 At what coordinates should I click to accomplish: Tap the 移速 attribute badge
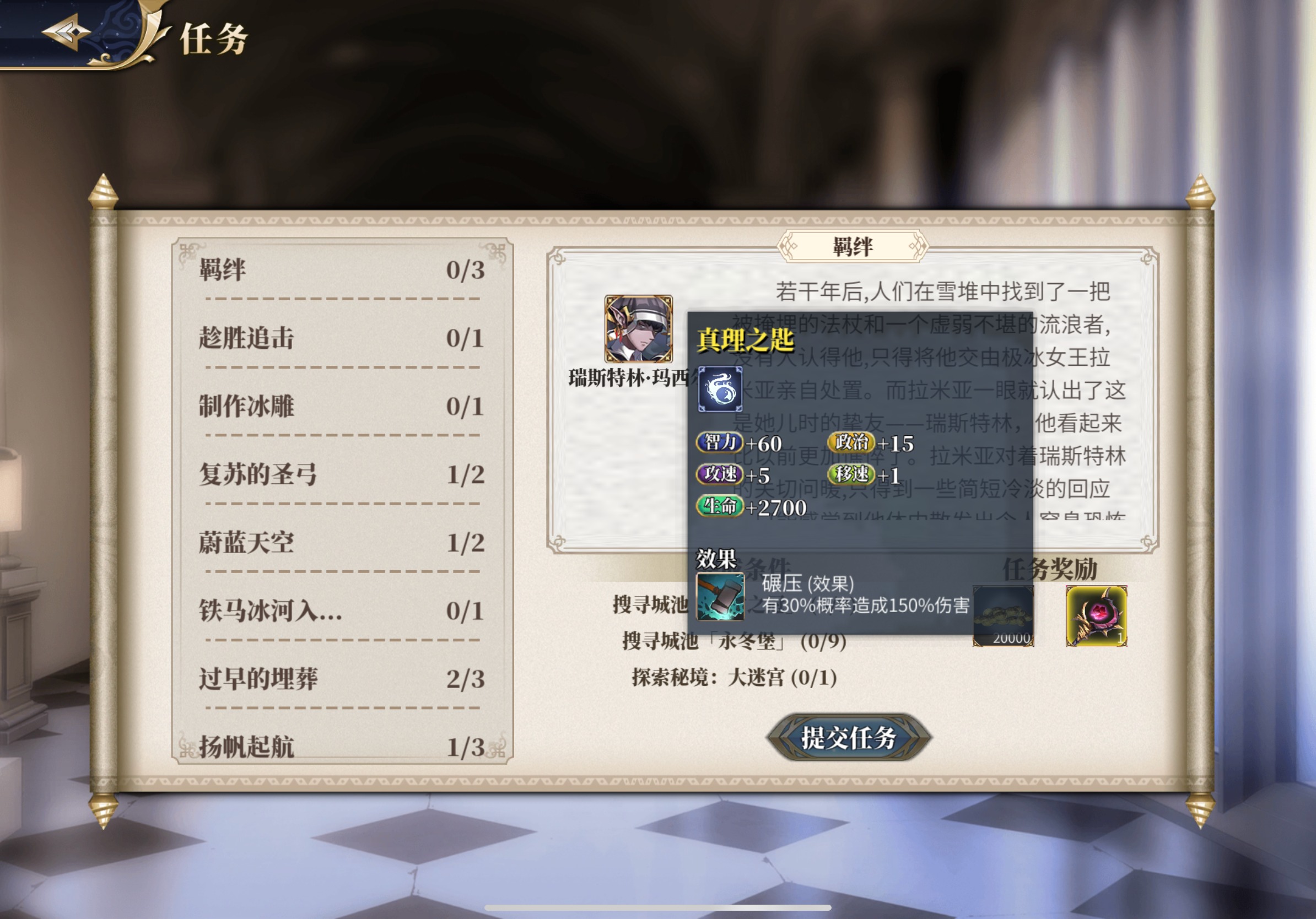click(x=851, y=474)
